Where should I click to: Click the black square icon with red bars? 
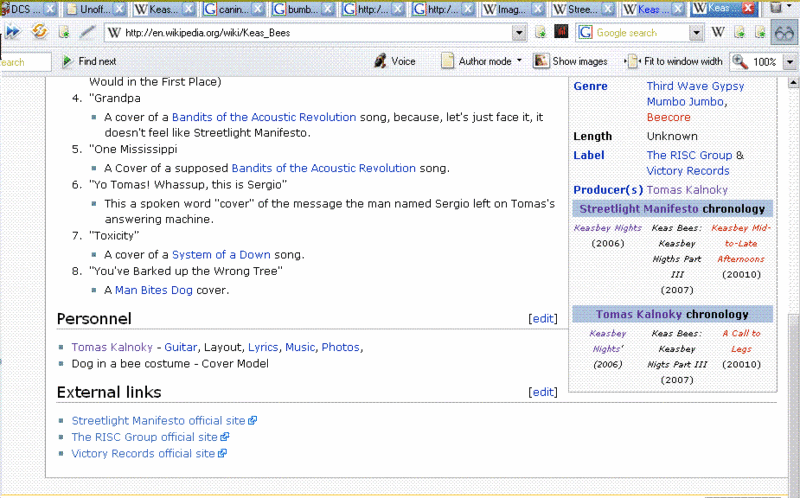coord(561,32)
